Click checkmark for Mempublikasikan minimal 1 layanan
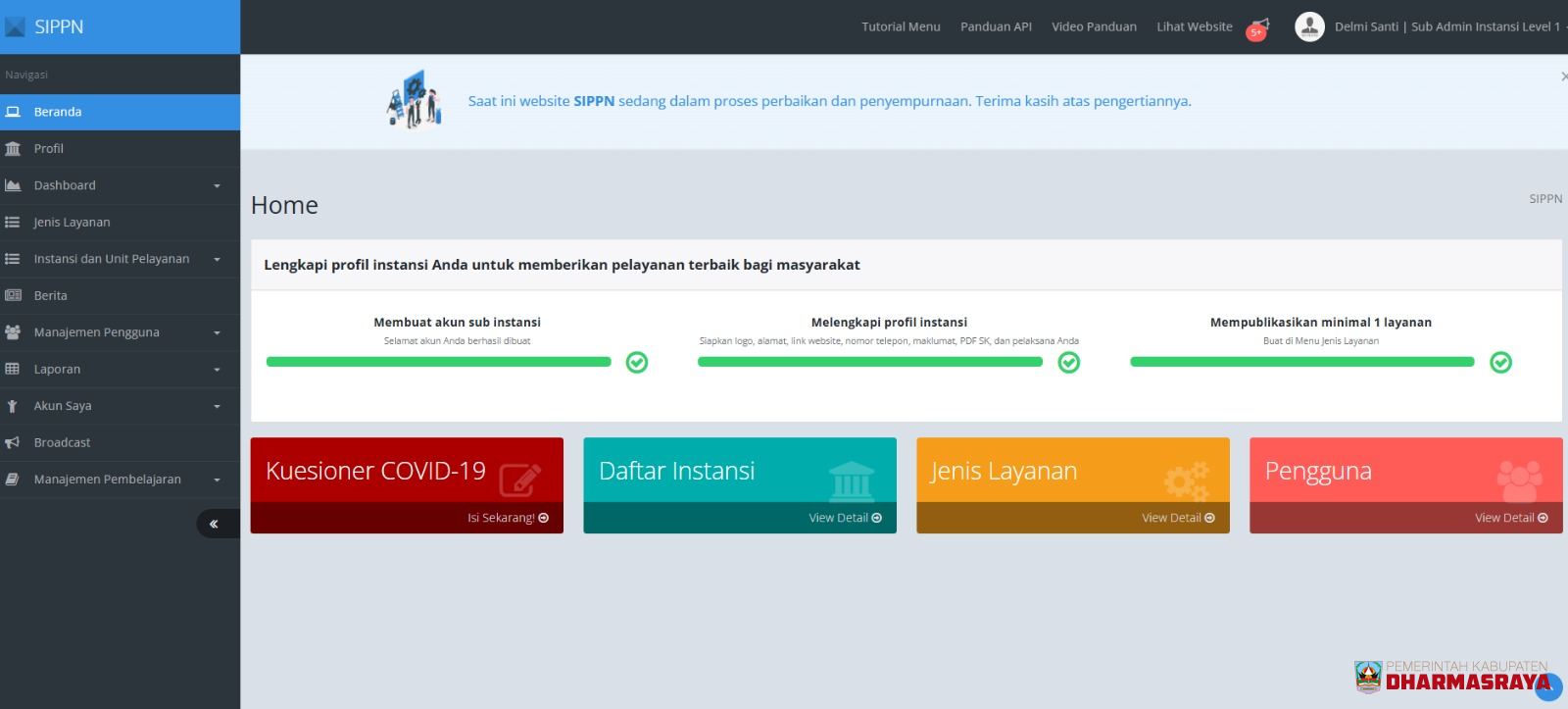Viewport: 1568px width, 709px height. (x=1500, y=363)
